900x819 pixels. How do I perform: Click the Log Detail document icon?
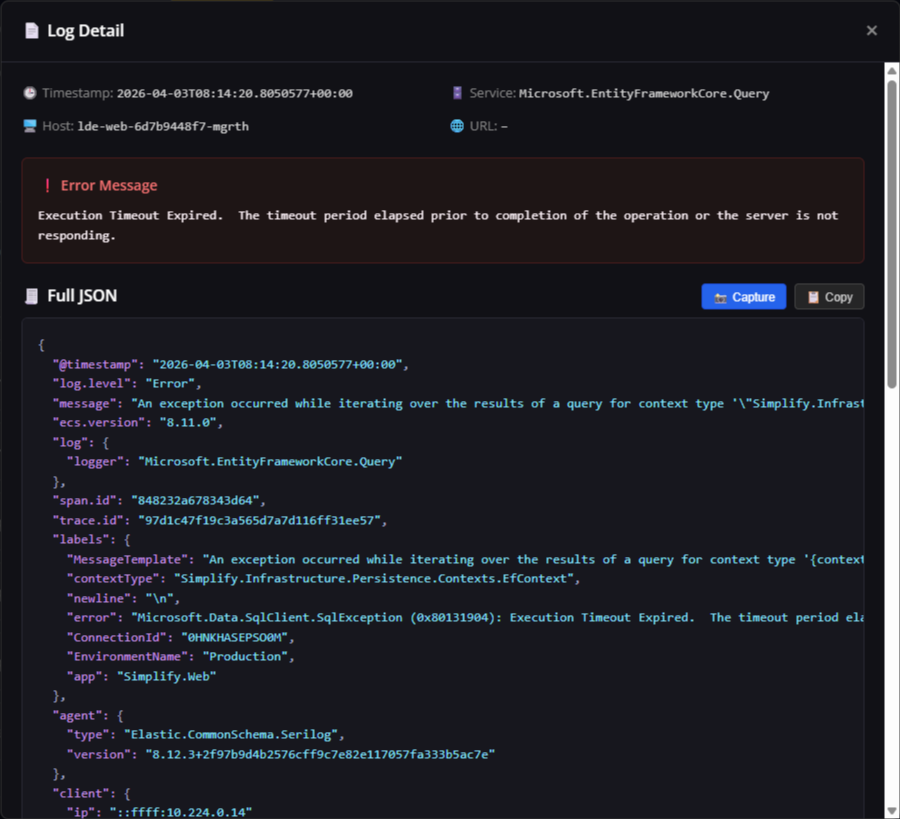(x=32, y=31)
